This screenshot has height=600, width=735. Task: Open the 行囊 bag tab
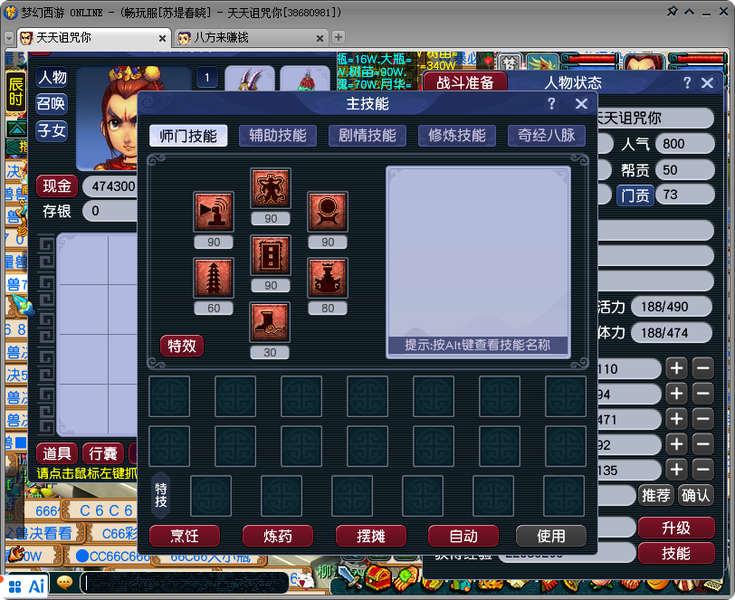103,454
